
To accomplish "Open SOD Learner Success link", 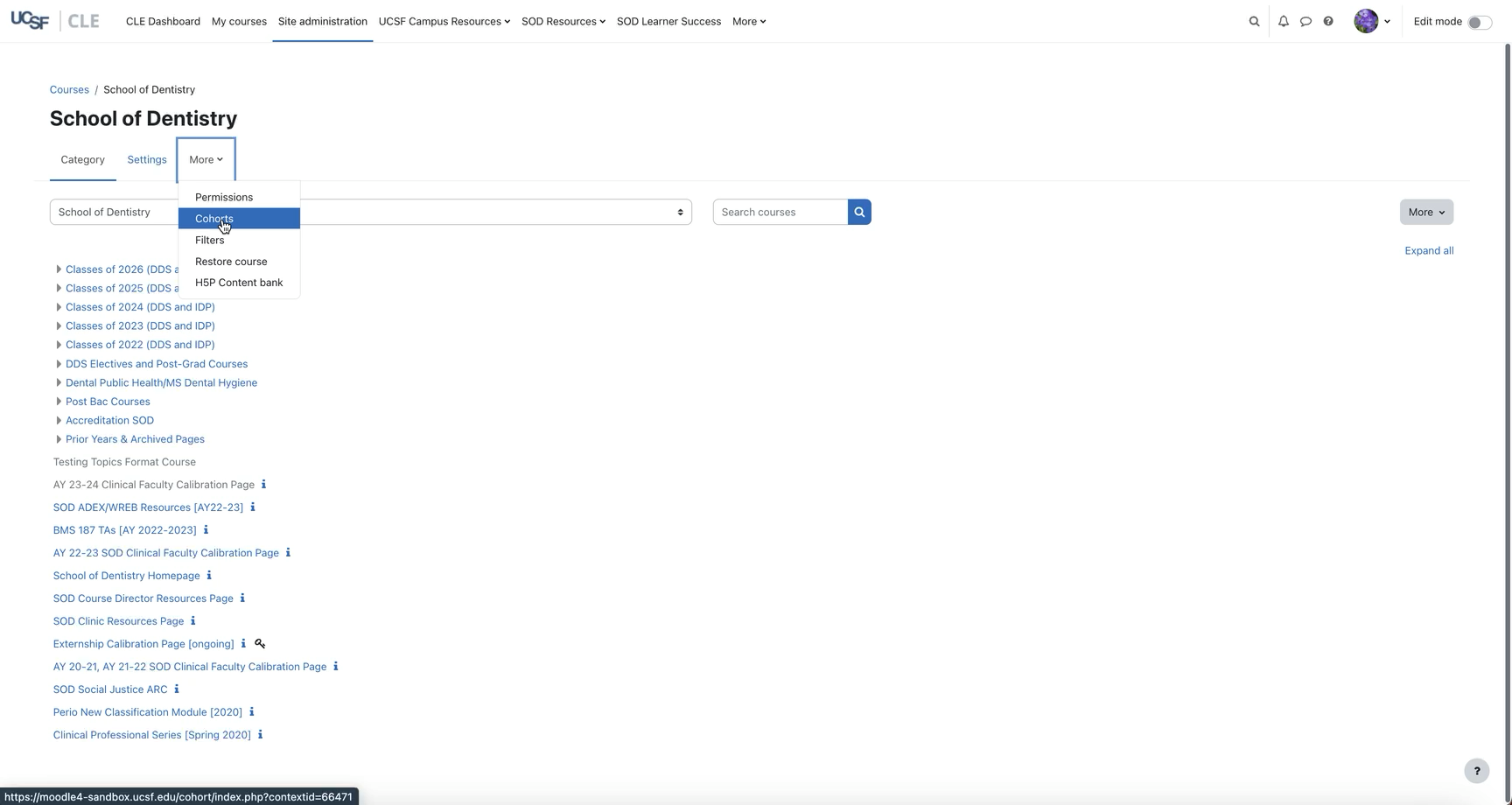I will [668, 21].
